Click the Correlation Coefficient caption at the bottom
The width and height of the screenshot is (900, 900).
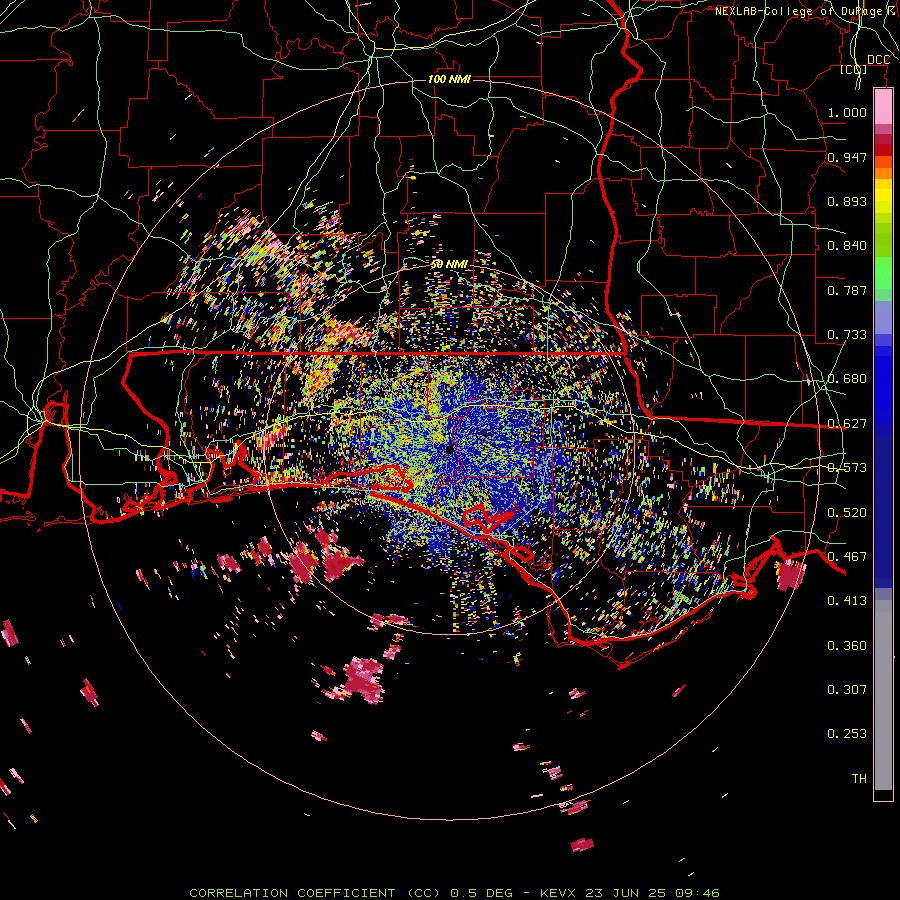pyautogui.click(x=453, y=893)
